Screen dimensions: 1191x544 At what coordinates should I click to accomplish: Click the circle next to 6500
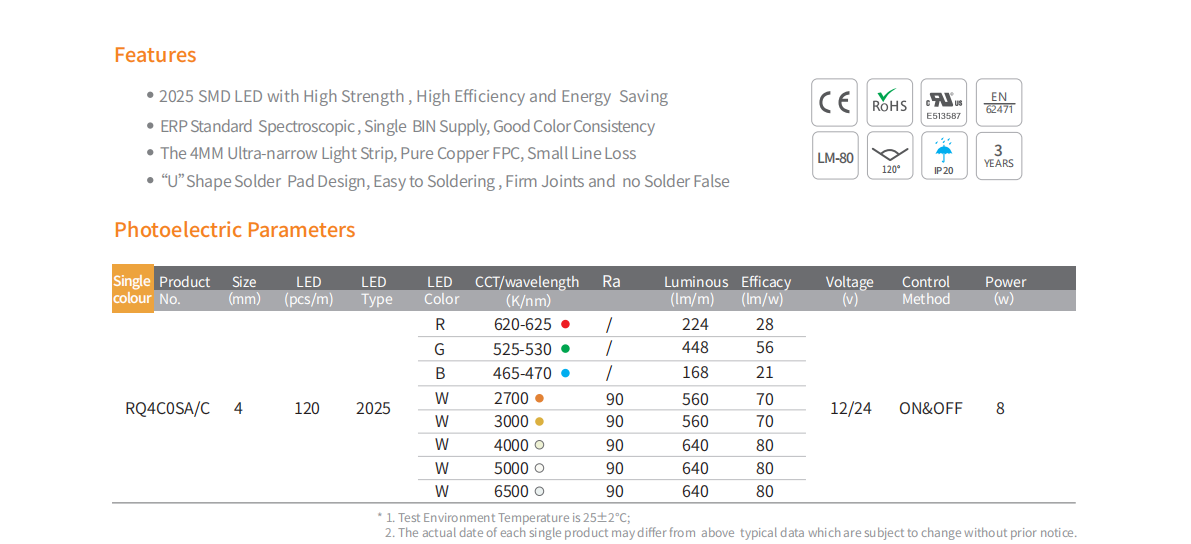(540, 491)
